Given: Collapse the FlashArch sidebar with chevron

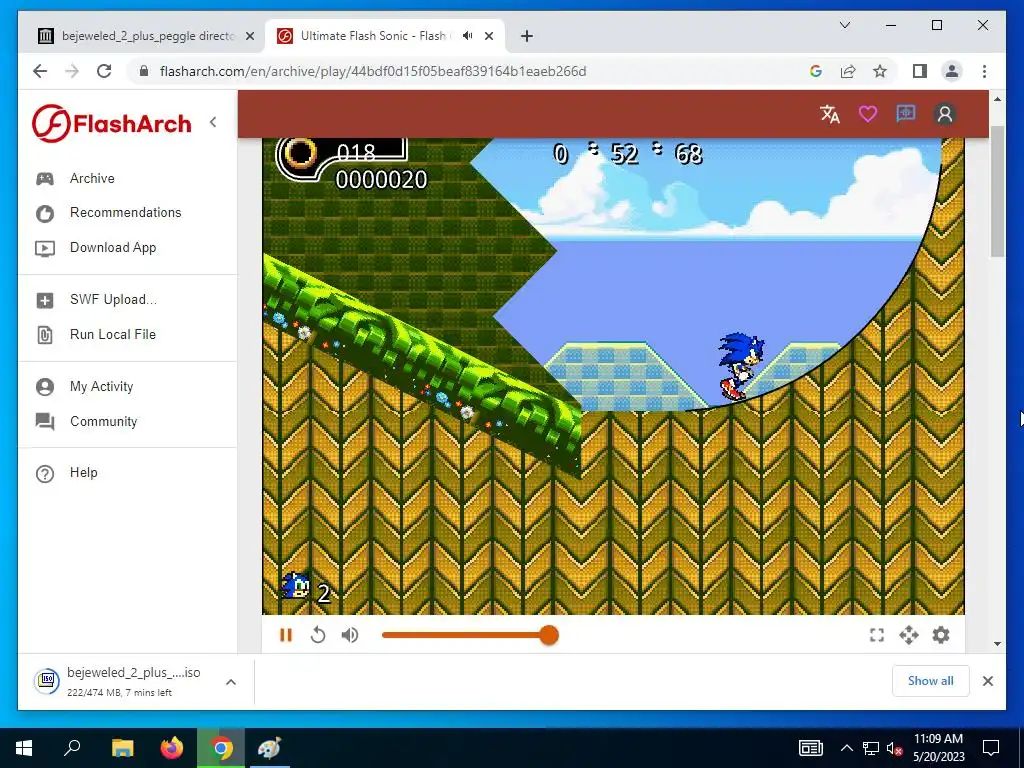Looking at the screenshot, I should coord(213,122).
